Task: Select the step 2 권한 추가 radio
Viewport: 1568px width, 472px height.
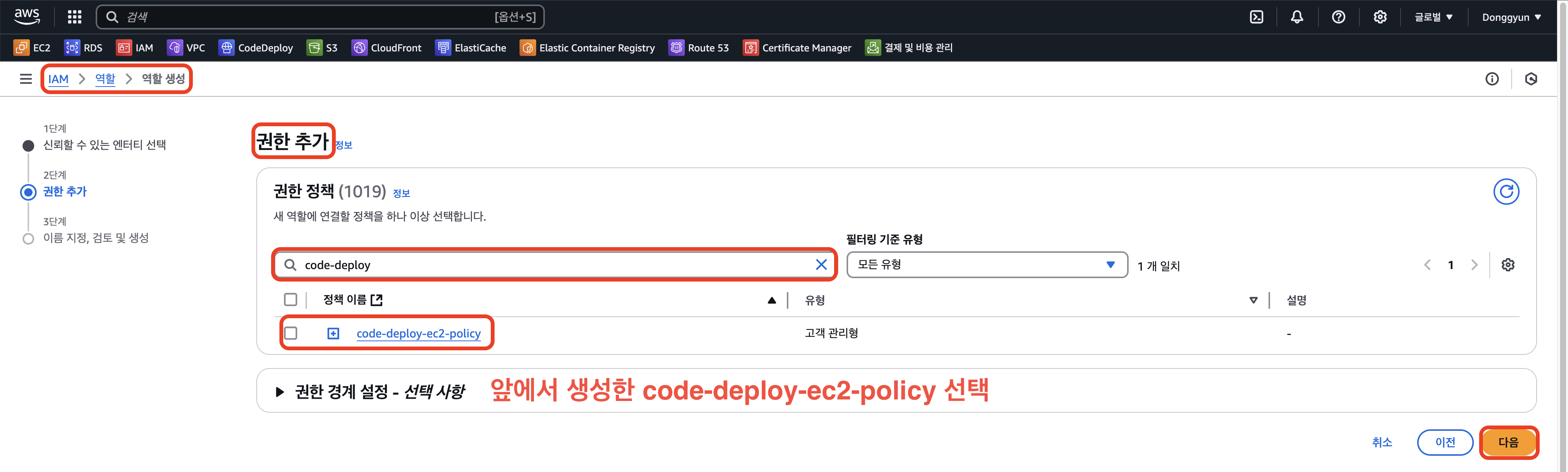Action: (x=29, y=192)
